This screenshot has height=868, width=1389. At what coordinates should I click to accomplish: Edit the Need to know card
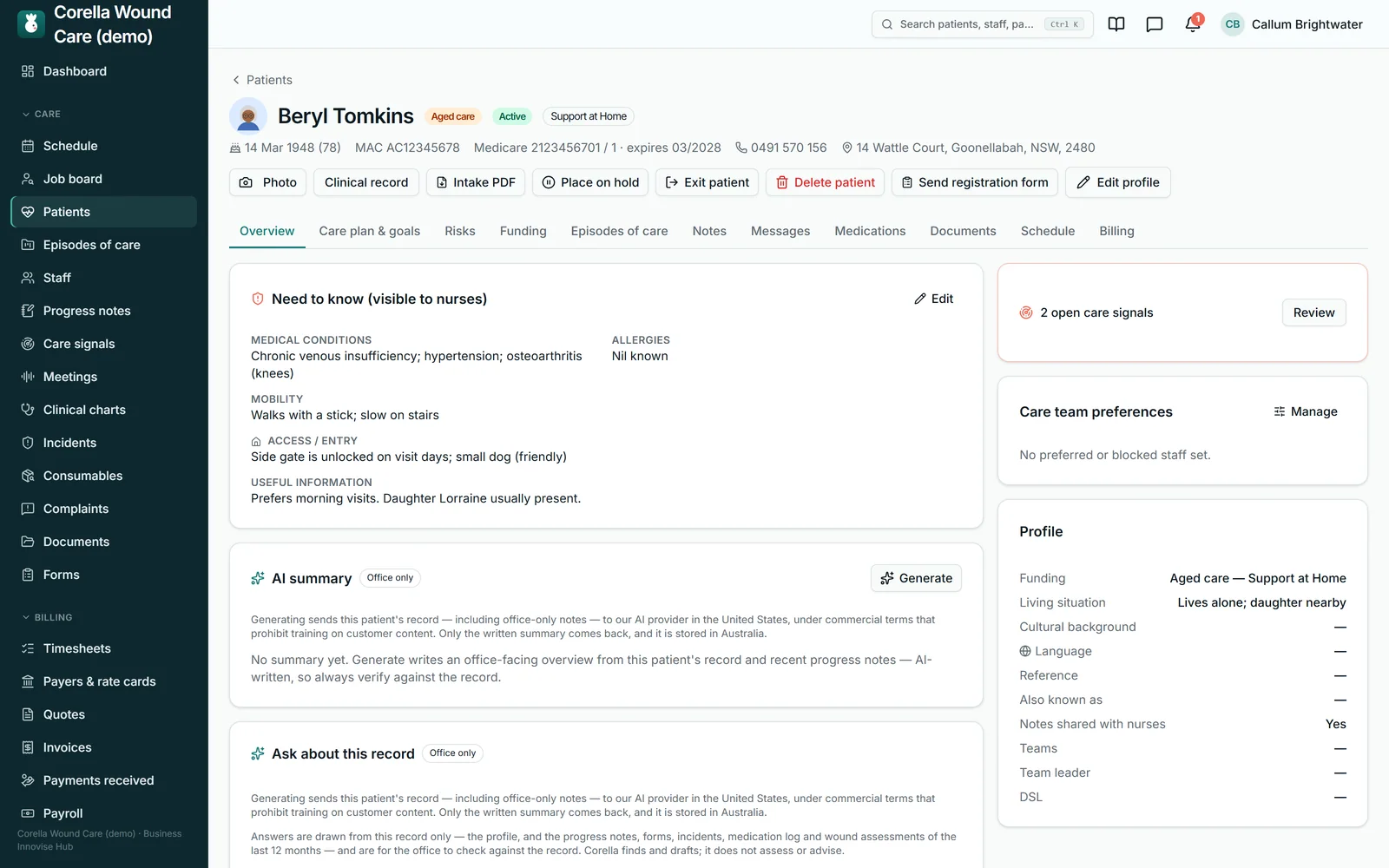(x=934, y=299)
